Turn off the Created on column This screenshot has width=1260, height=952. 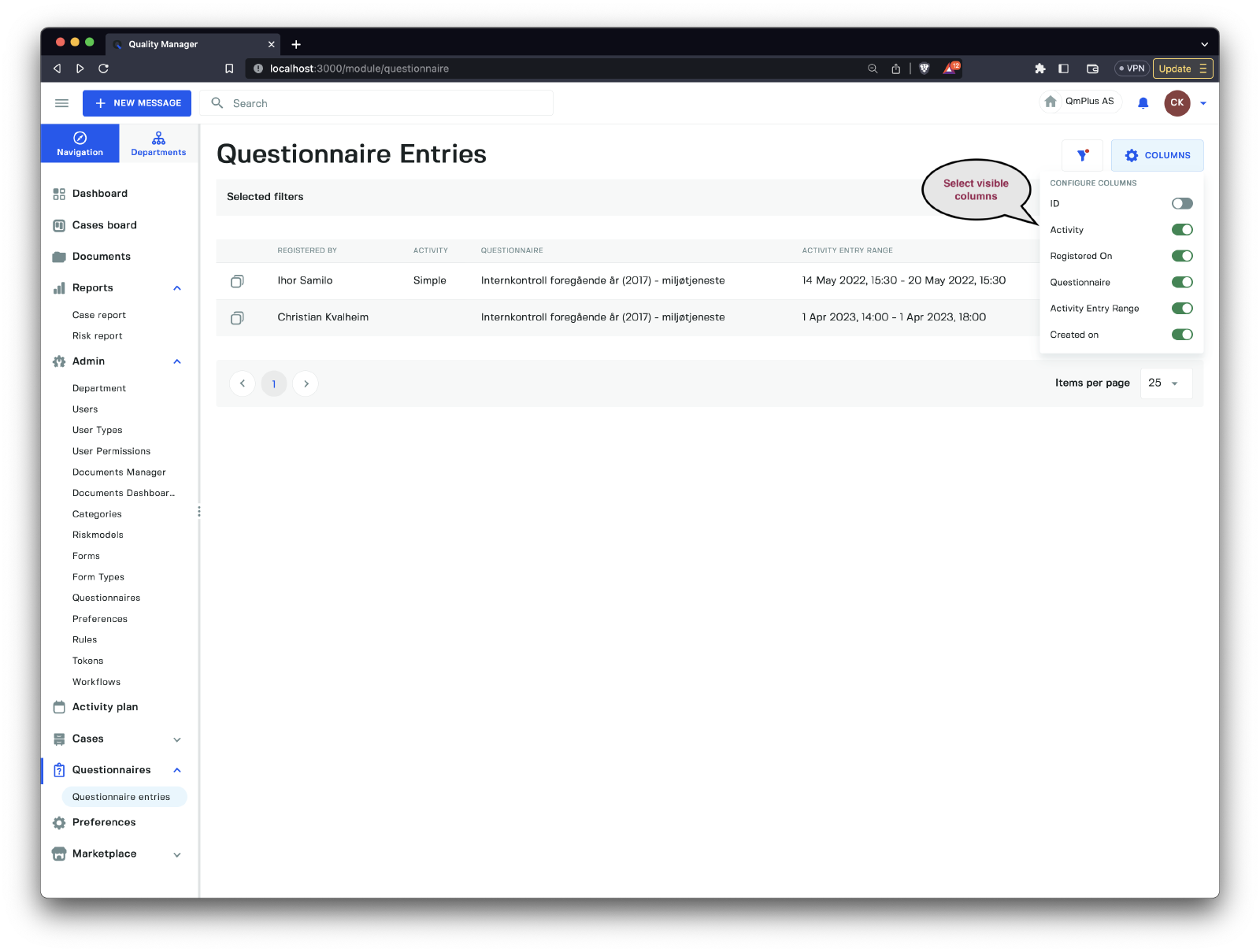point(1181,335)
